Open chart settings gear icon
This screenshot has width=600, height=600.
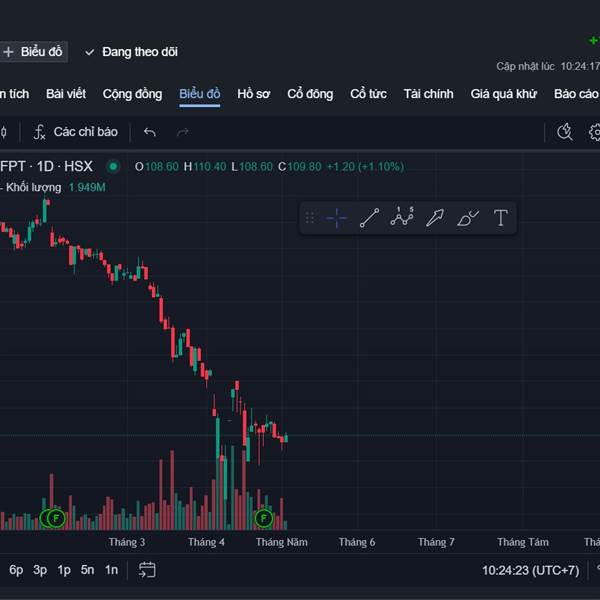tap(594, 132)
